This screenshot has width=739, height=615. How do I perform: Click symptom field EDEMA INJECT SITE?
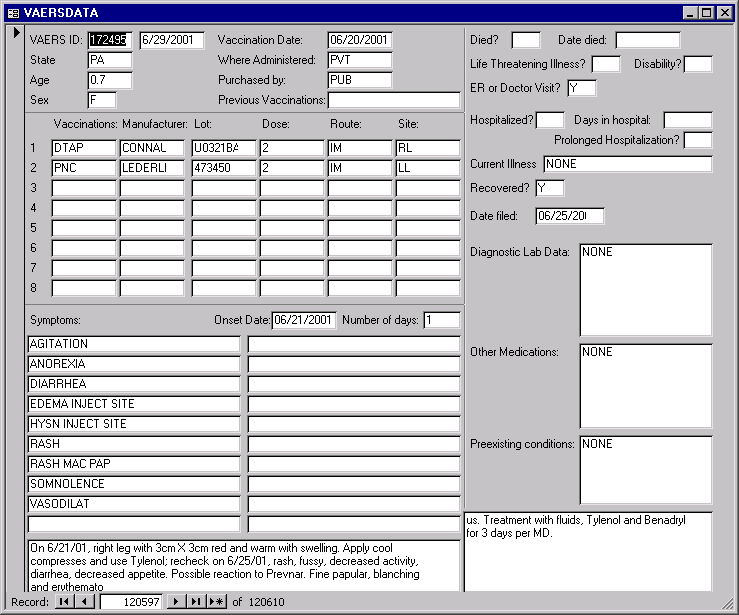click(134, 404)
